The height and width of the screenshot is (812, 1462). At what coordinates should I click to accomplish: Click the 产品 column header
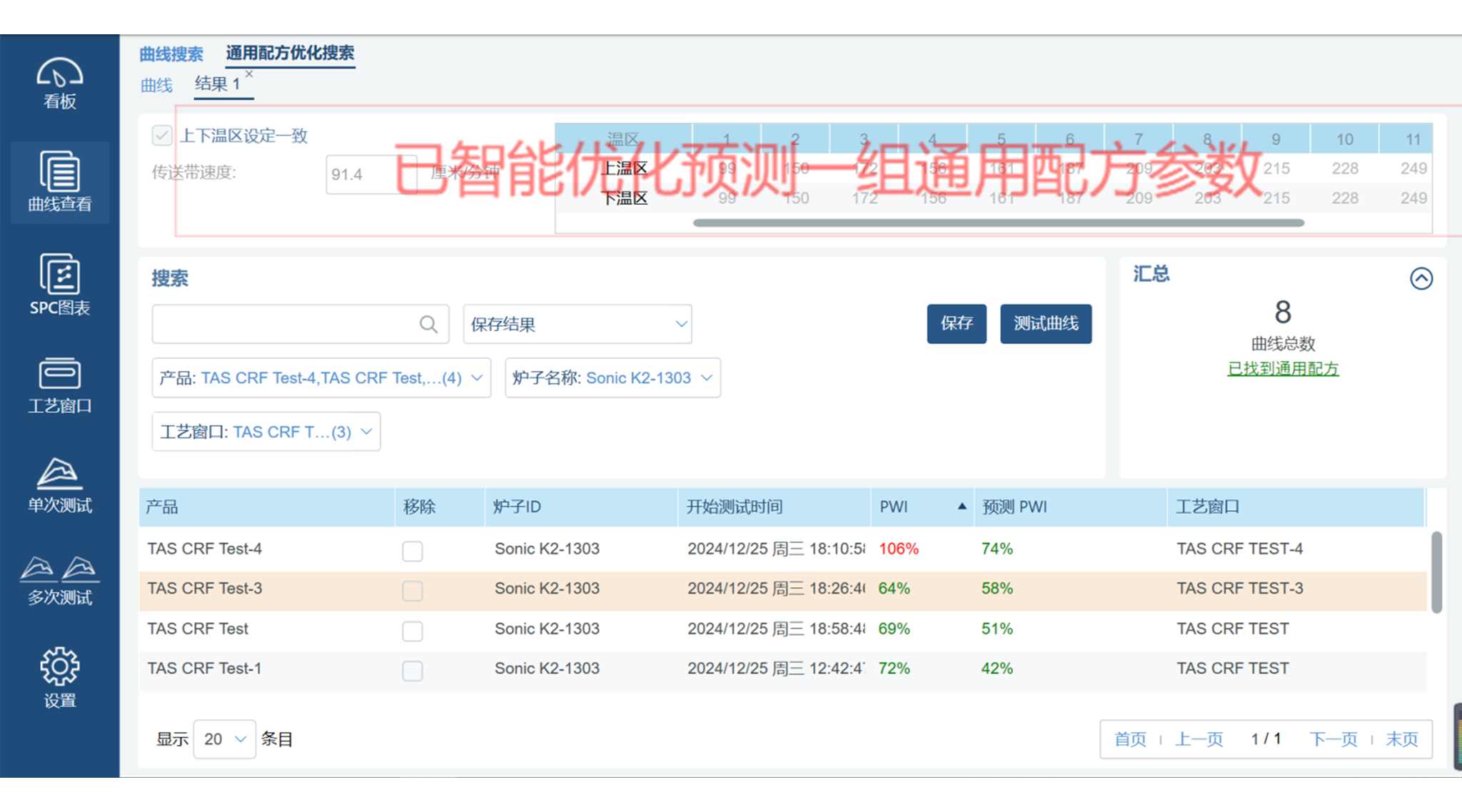267,507
